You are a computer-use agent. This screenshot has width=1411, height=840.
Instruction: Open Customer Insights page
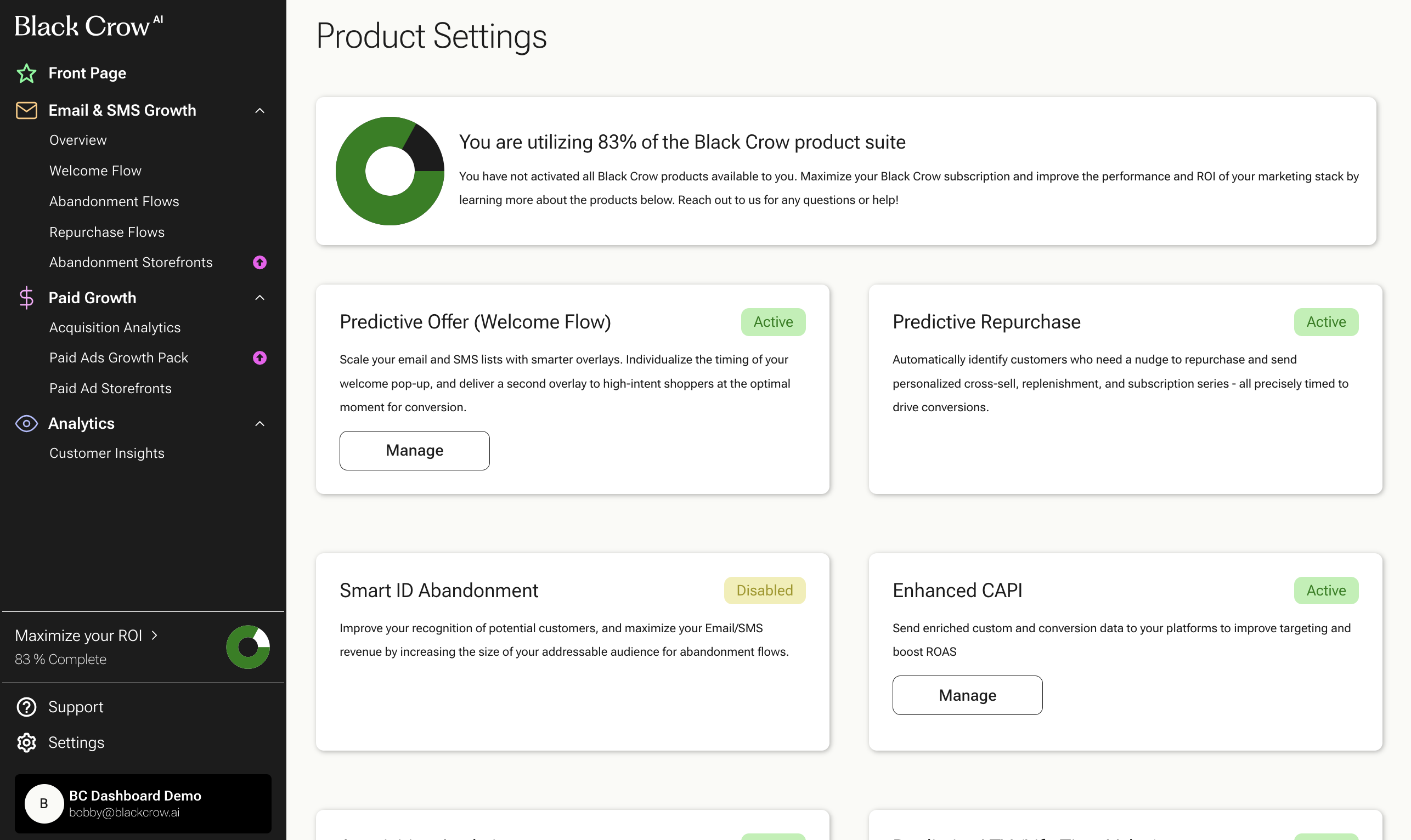106,453
